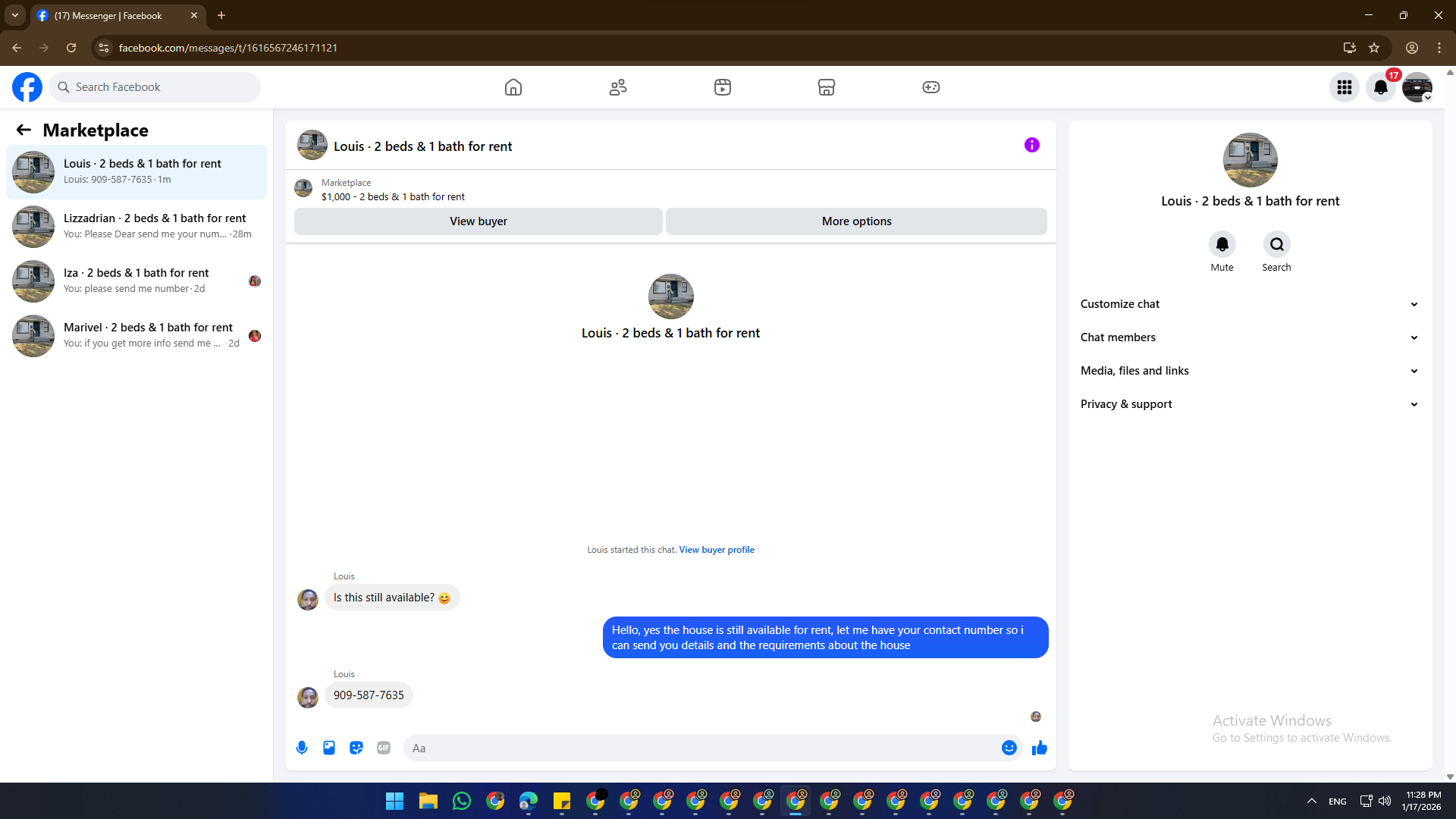
Task: Open Facebook Marketplace from top navigation
Action: pos(827,87)
